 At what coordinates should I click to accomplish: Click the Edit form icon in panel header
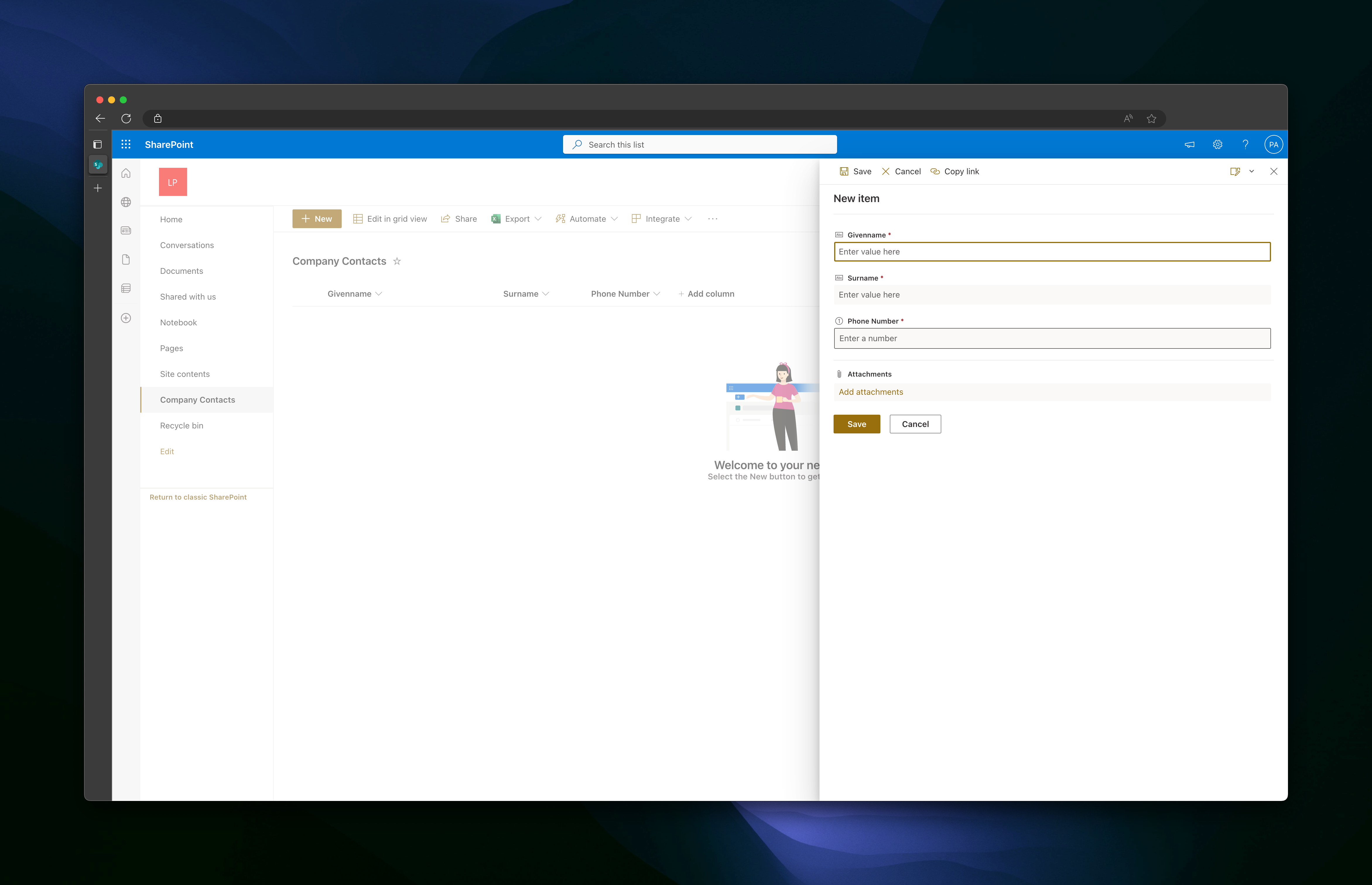pyautogui.click(x=1235, y=171)
